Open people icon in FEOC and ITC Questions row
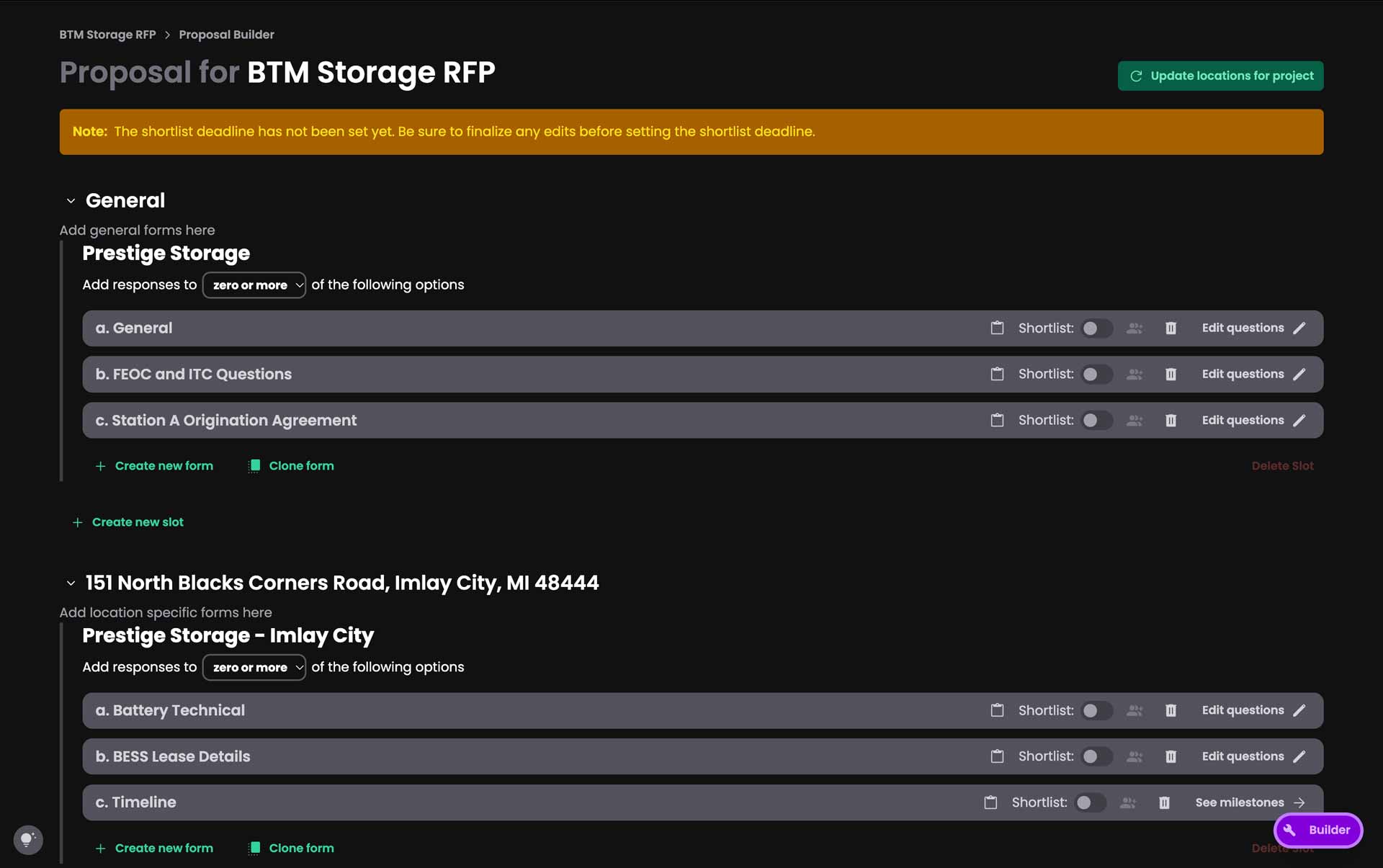The image size is (1383, 868). (x=1134, y=374)
